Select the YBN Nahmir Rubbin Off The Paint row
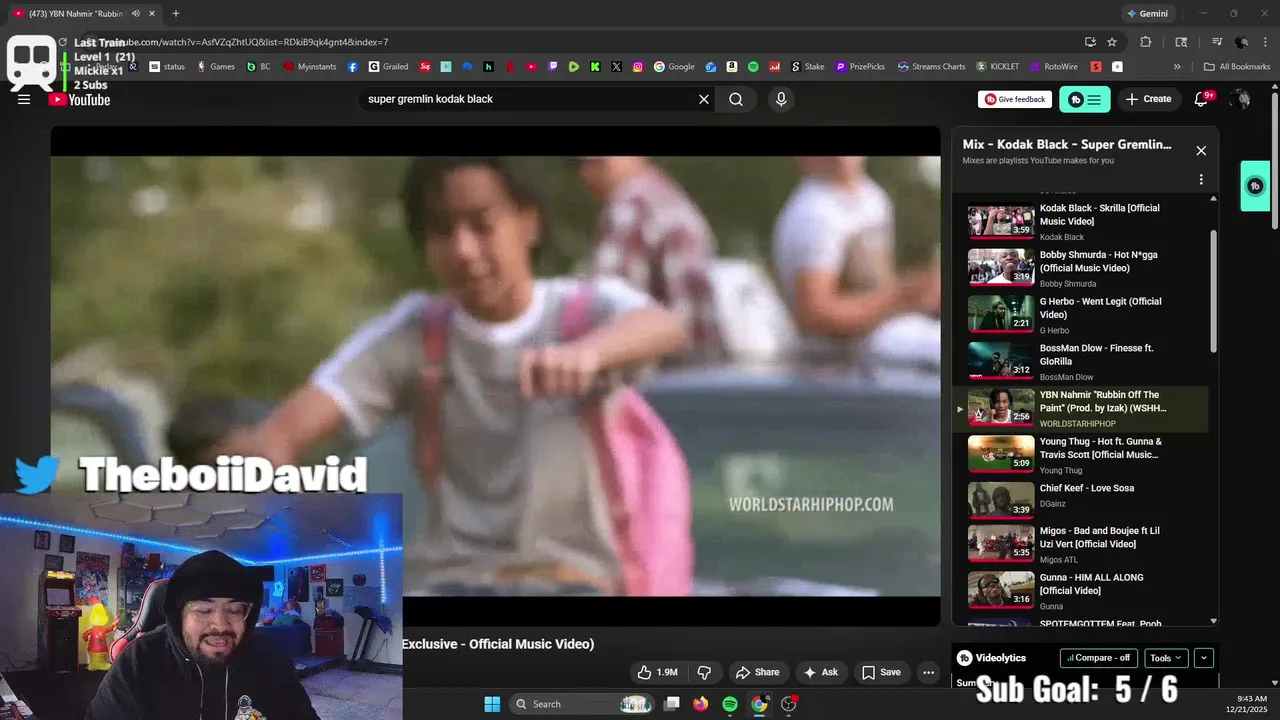 (1080, 409)
